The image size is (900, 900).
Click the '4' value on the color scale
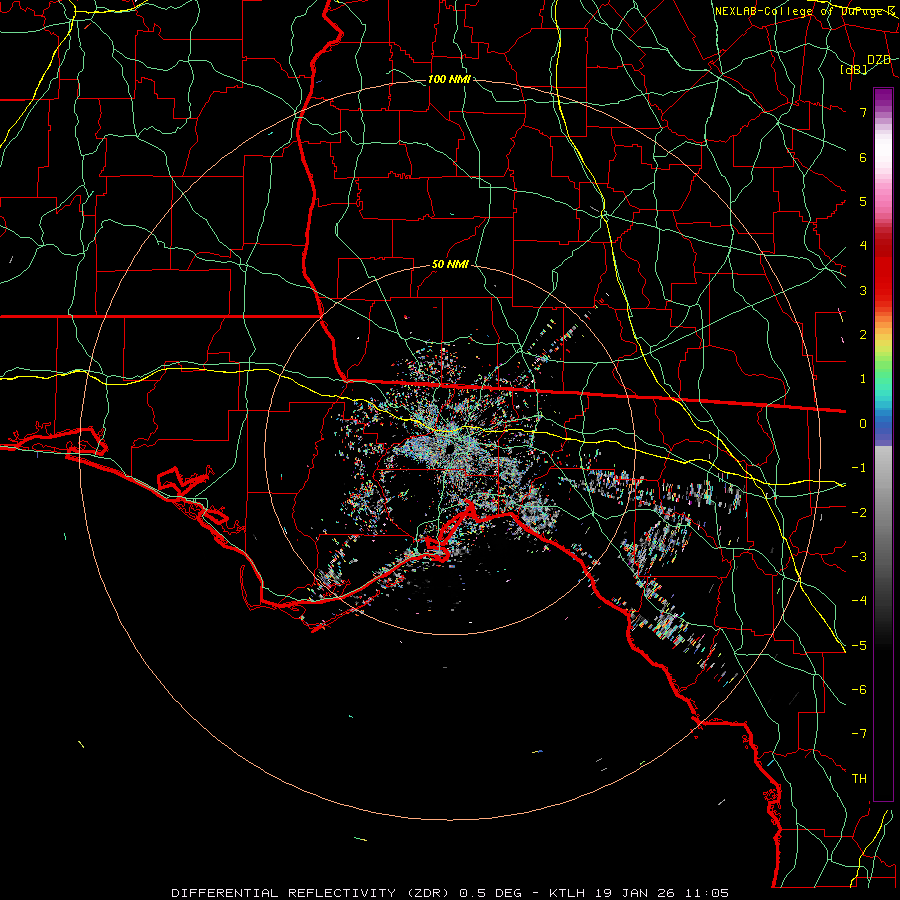(863, 246)
